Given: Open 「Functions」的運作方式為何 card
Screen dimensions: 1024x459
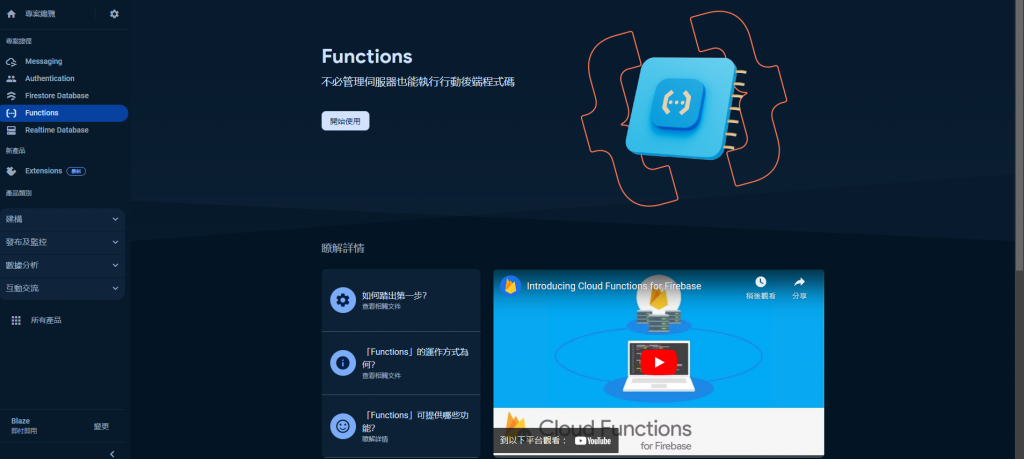Looking at the screenshot, I should [x=401, y=363].
